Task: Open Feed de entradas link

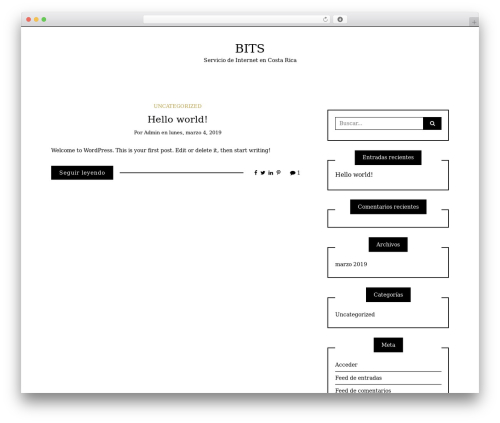Action: click(x=358, y=378)
